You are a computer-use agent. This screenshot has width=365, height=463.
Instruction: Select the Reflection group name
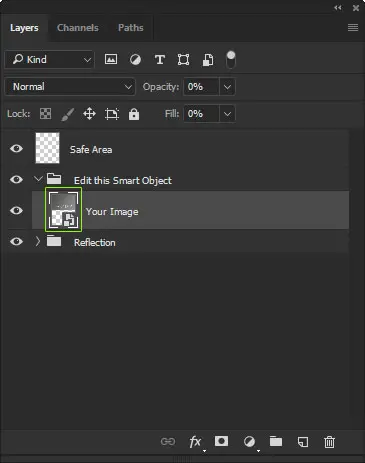pyautogui.click(x=95, y=243)
